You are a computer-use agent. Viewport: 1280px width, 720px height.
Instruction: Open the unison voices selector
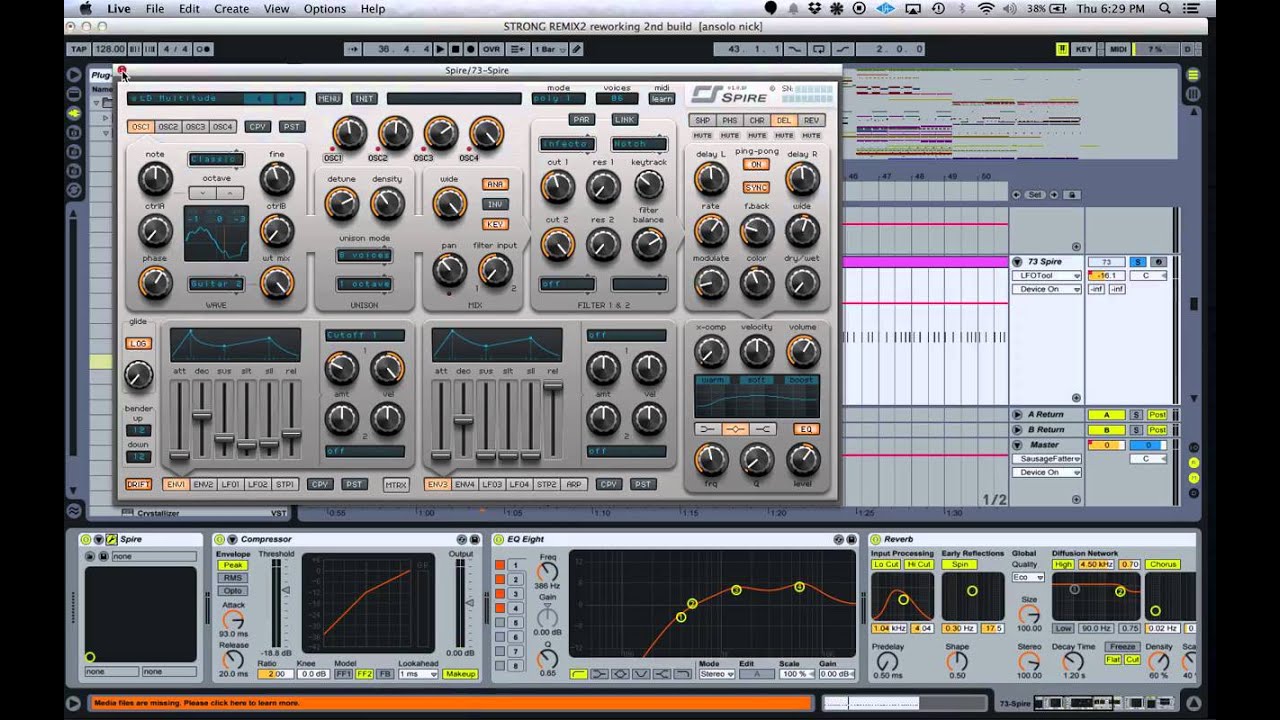(364, 255)
